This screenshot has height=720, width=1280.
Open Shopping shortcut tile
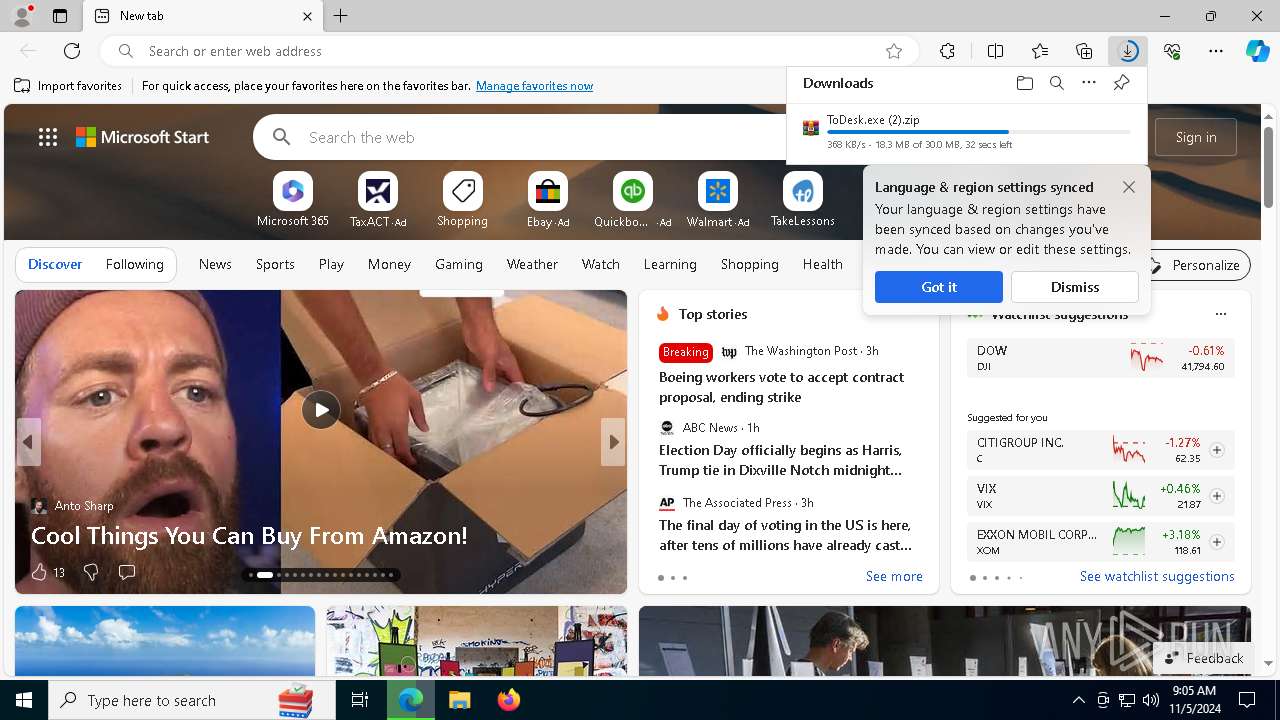pyautogui.click(x=462, y=200)
